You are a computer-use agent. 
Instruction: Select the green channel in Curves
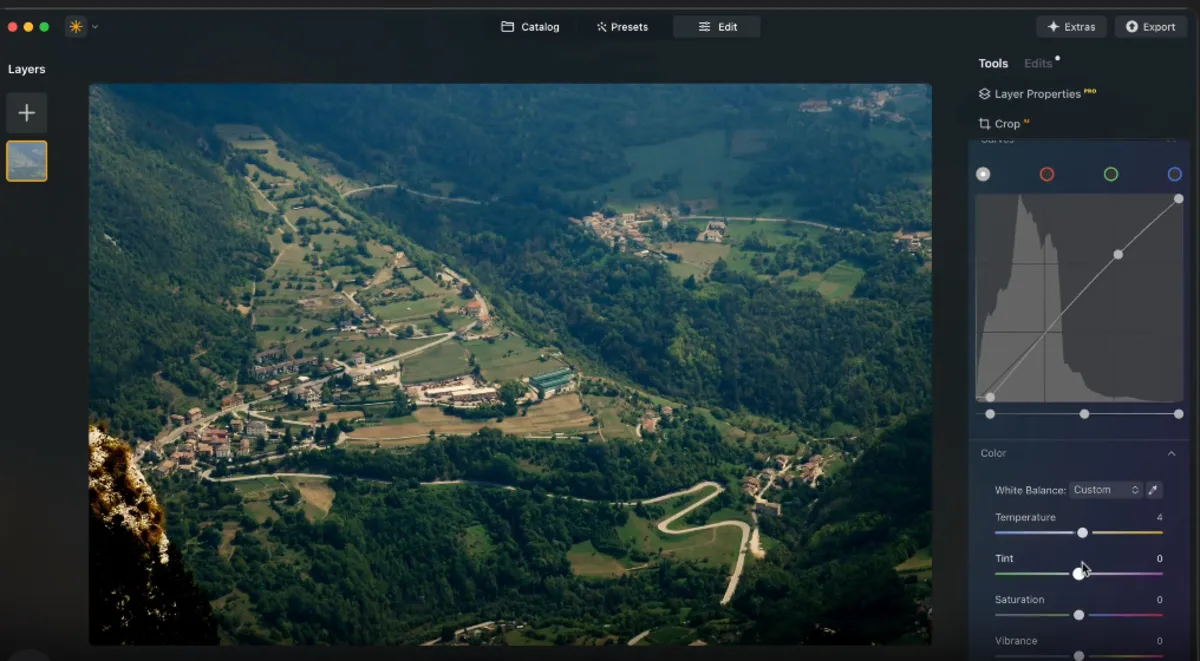pyautogui.click(x=1109, y=173)
